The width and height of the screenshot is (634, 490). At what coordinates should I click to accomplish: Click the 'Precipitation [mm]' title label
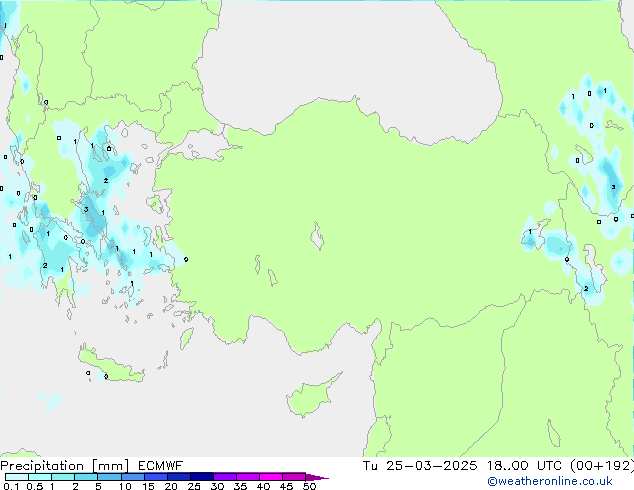pyautogui.click(x=65, y=466)
